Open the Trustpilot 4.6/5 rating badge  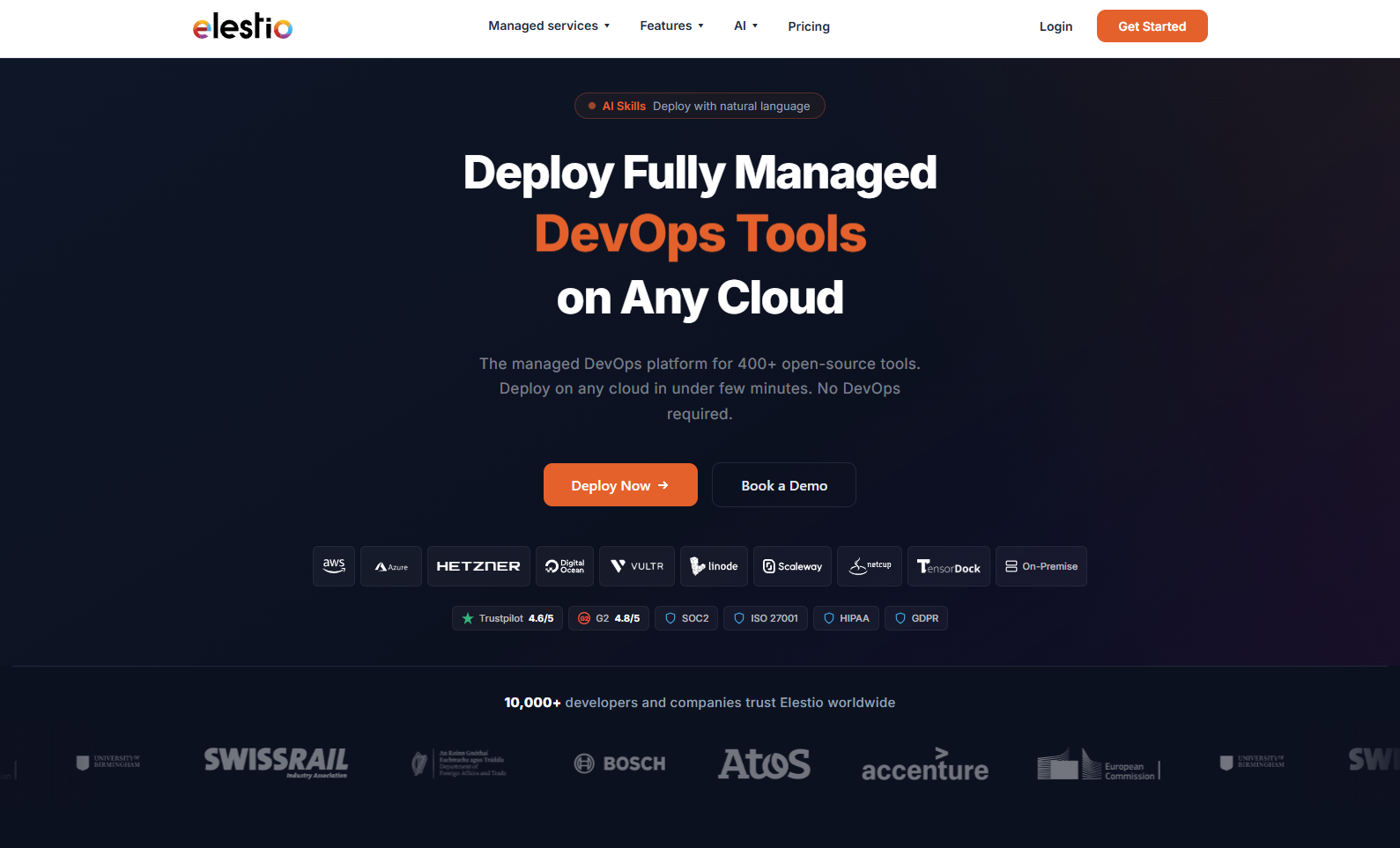507,618
